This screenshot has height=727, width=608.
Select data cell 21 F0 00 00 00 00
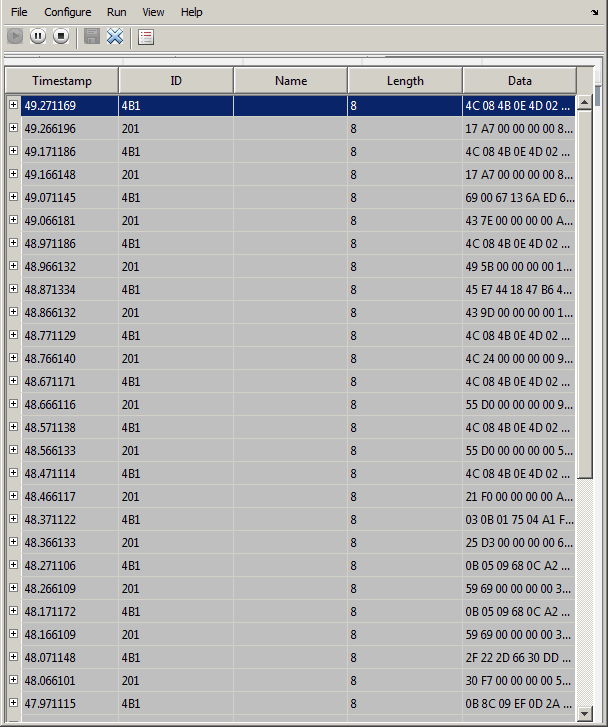[519, 497]
